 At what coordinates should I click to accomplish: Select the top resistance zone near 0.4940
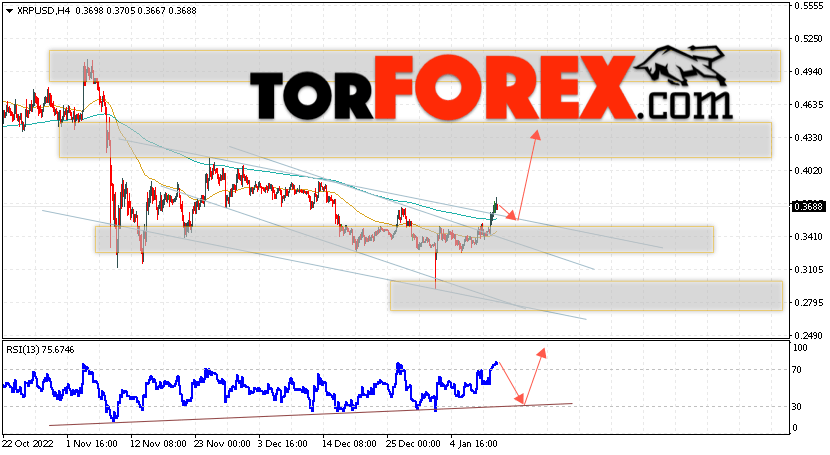point(414,66)
